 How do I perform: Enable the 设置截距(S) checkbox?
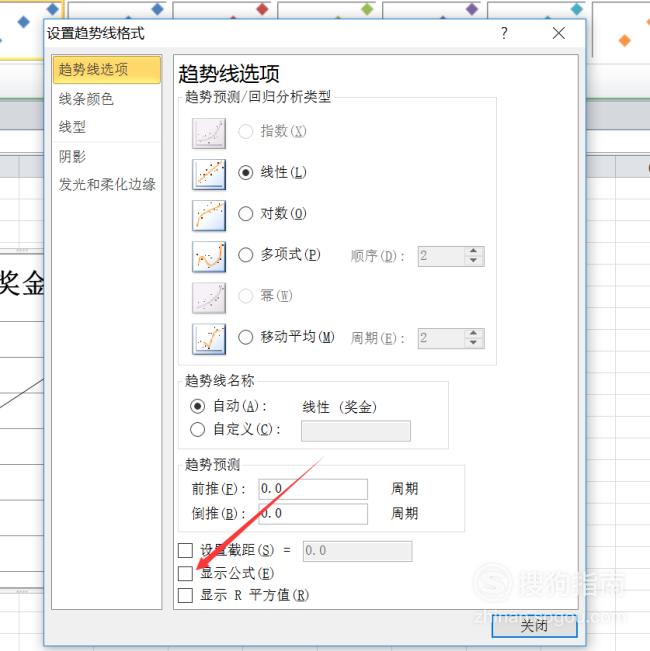tap(185, 551)
